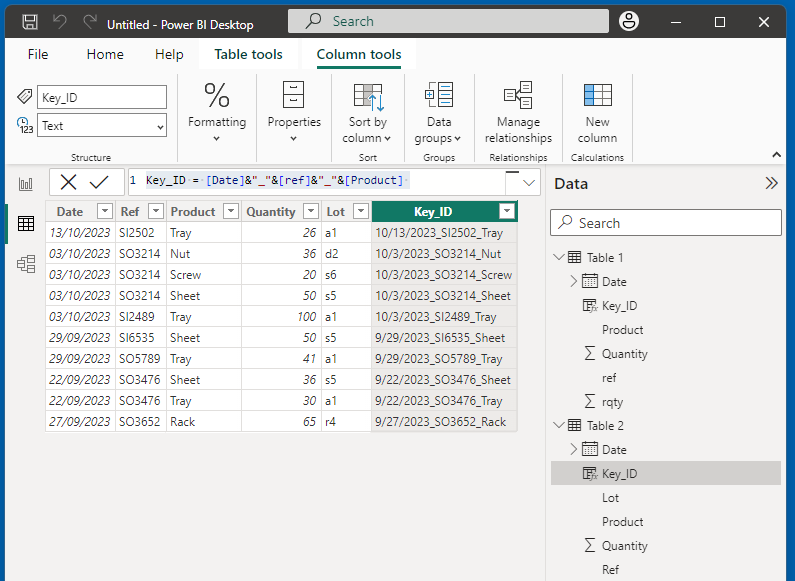
Task: Select Key_ID calculated column in Table 1
Action: point(610,306)
